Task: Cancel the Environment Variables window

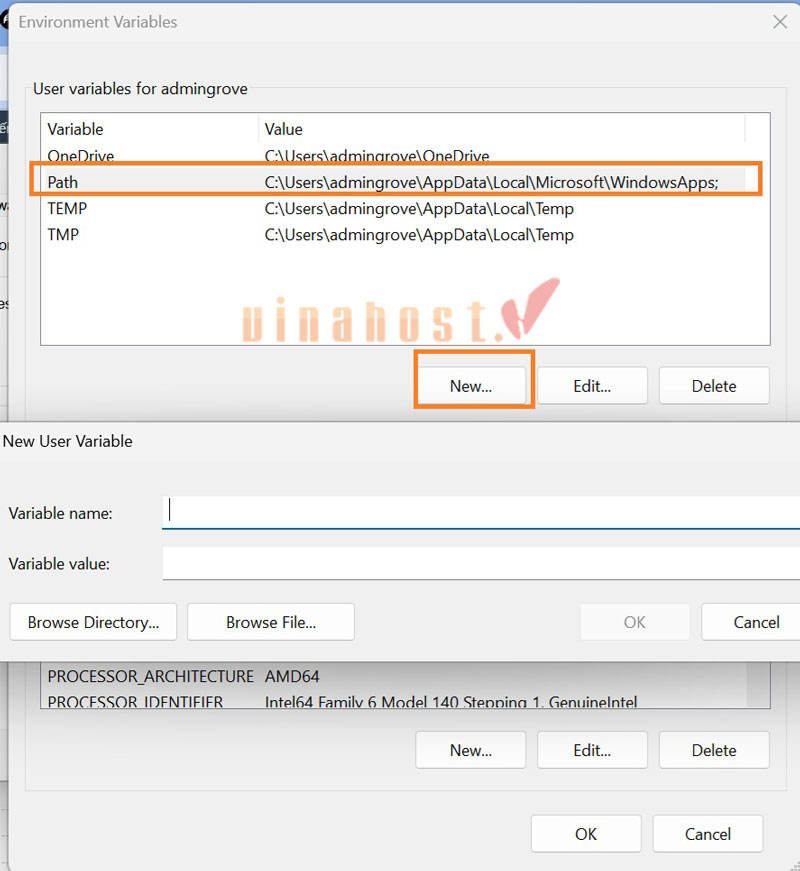Action: 708,834
